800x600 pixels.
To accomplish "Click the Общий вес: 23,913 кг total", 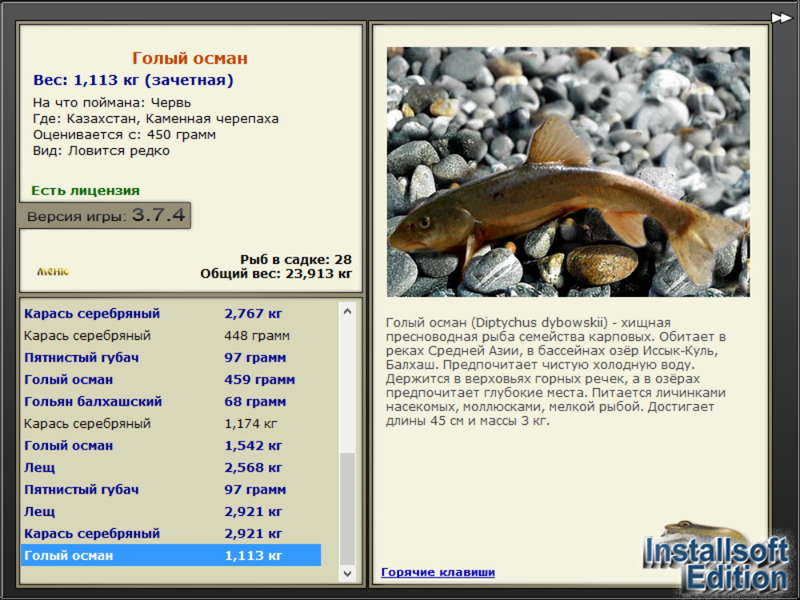I will [x=276, y=273].
